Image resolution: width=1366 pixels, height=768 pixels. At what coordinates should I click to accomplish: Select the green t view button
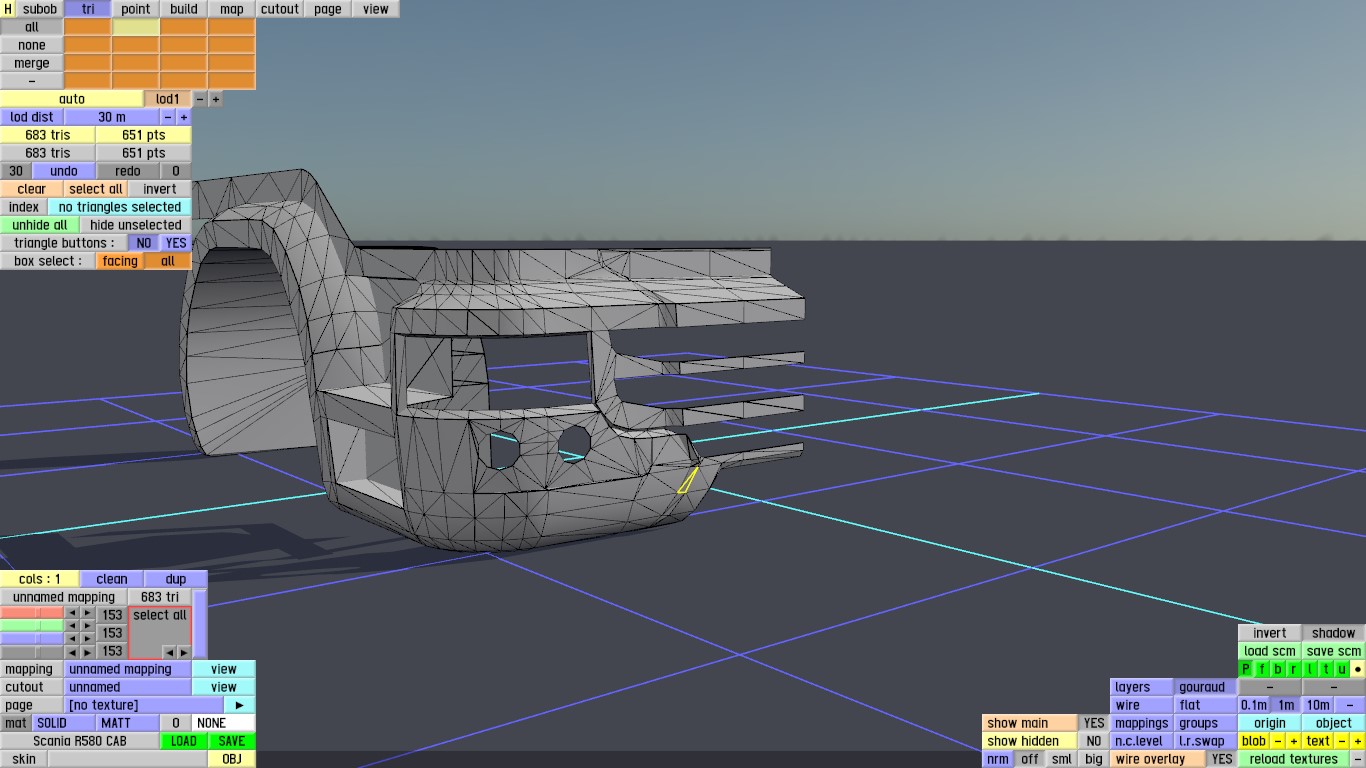pos(1326,669)
